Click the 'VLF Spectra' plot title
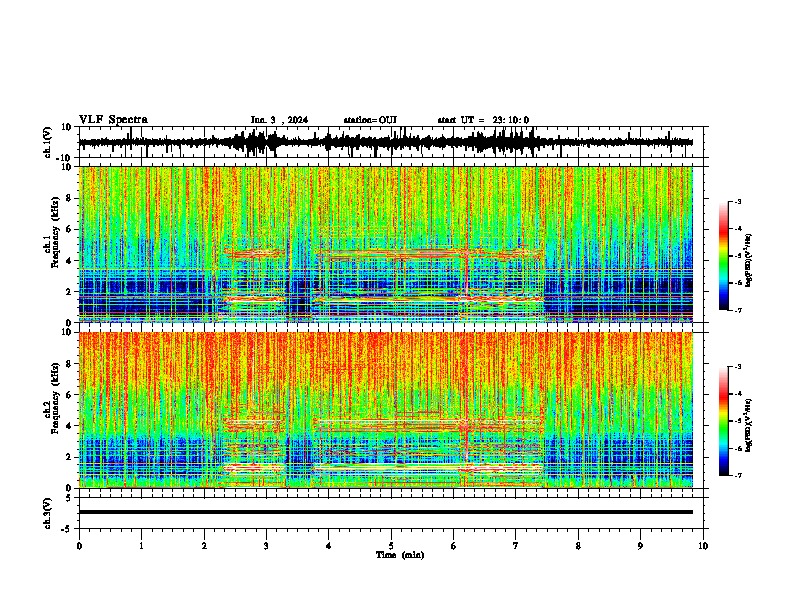Viewport: 792px width, 612px height. 113,120
